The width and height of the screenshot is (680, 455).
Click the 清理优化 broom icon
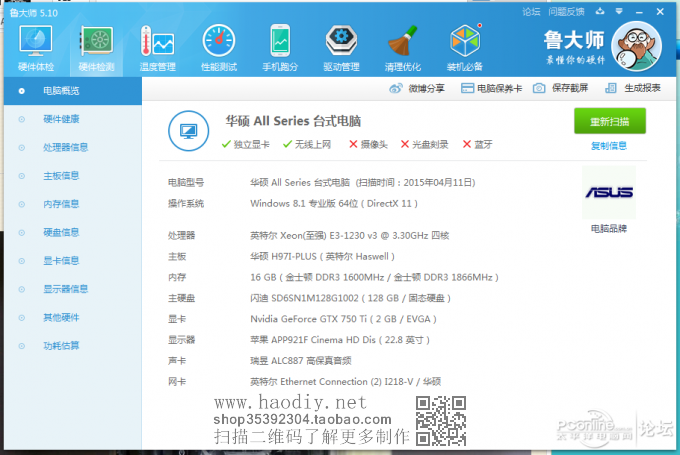[403, 47]
